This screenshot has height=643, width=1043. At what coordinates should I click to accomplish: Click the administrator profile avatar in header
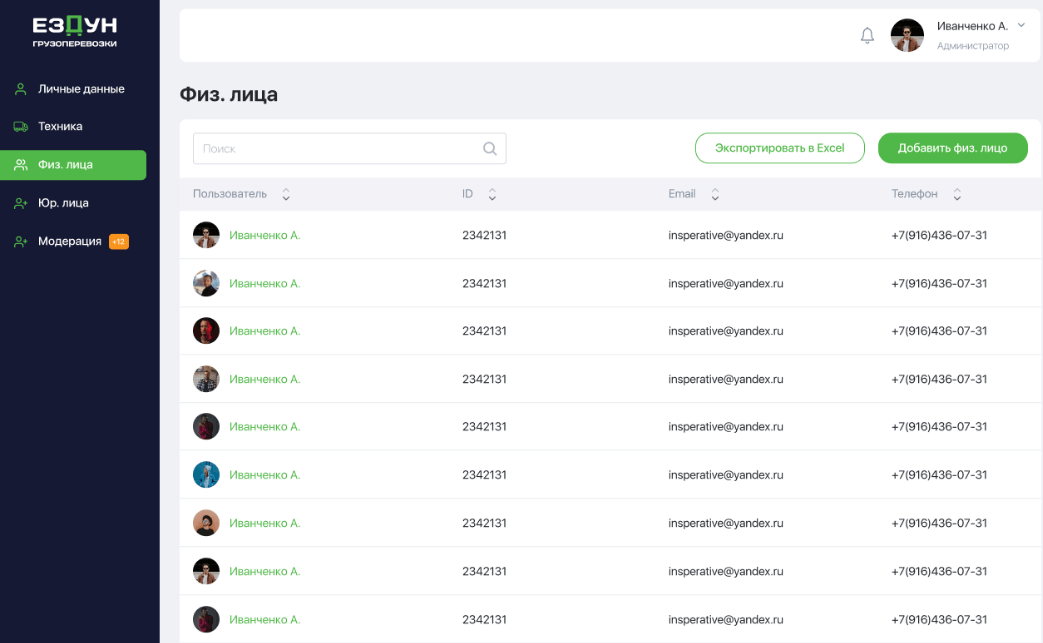pyautogui.click(x=907, y=36)
